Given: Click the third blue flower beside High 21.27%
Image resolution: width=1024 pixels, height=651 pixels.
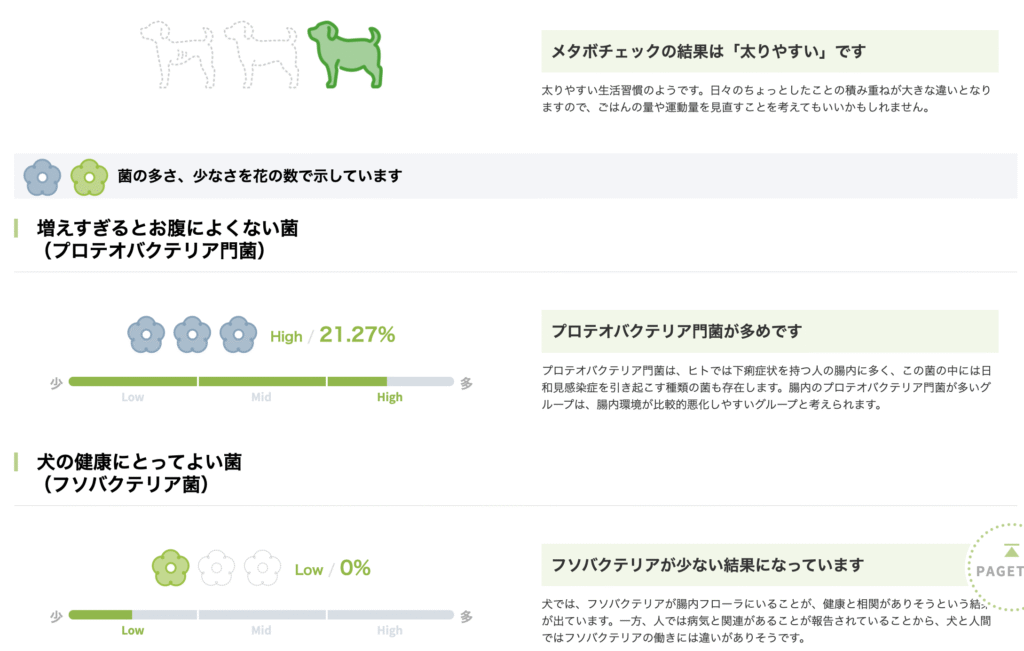Looking at the screenshot, I should point(238,335).
